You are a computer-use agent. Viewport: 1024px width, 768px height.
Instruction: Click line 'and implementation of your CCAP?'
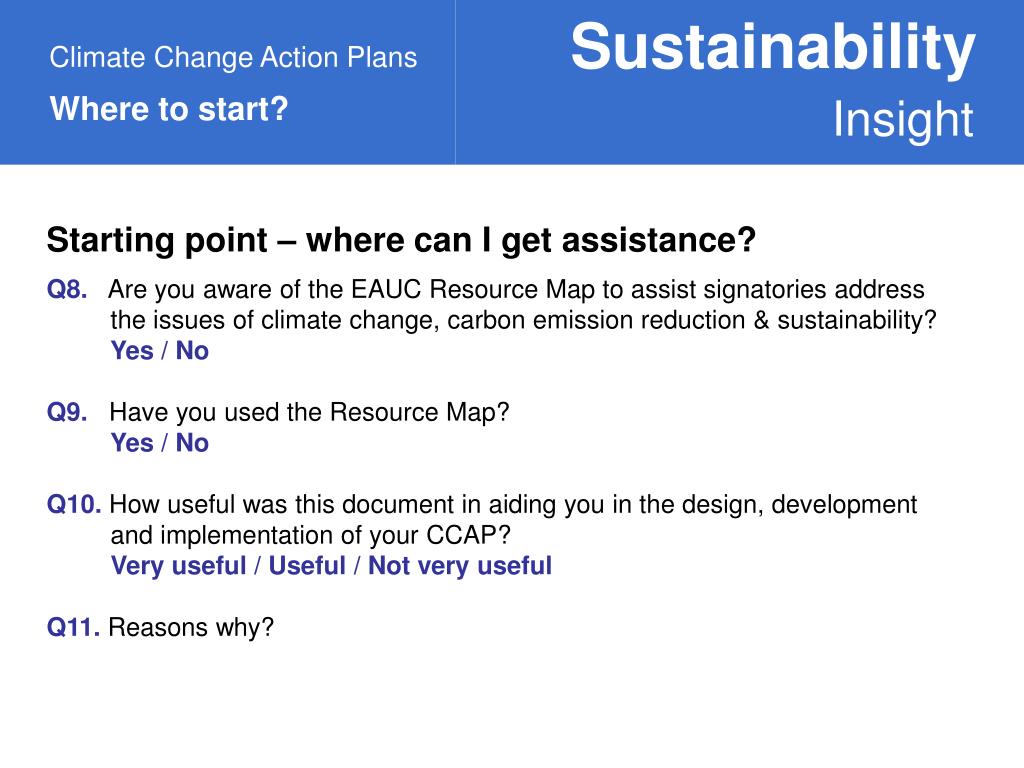point(311,535)
